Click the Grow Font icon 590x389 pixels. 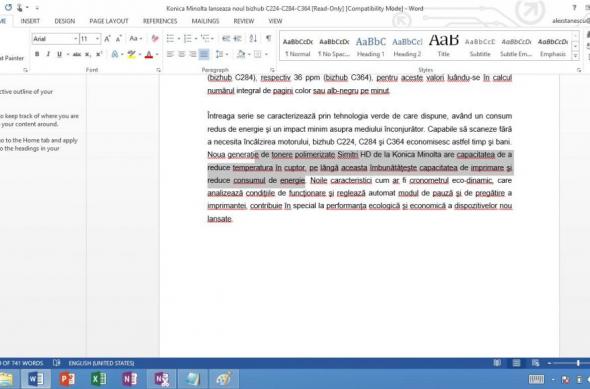(x=107, y=38)
